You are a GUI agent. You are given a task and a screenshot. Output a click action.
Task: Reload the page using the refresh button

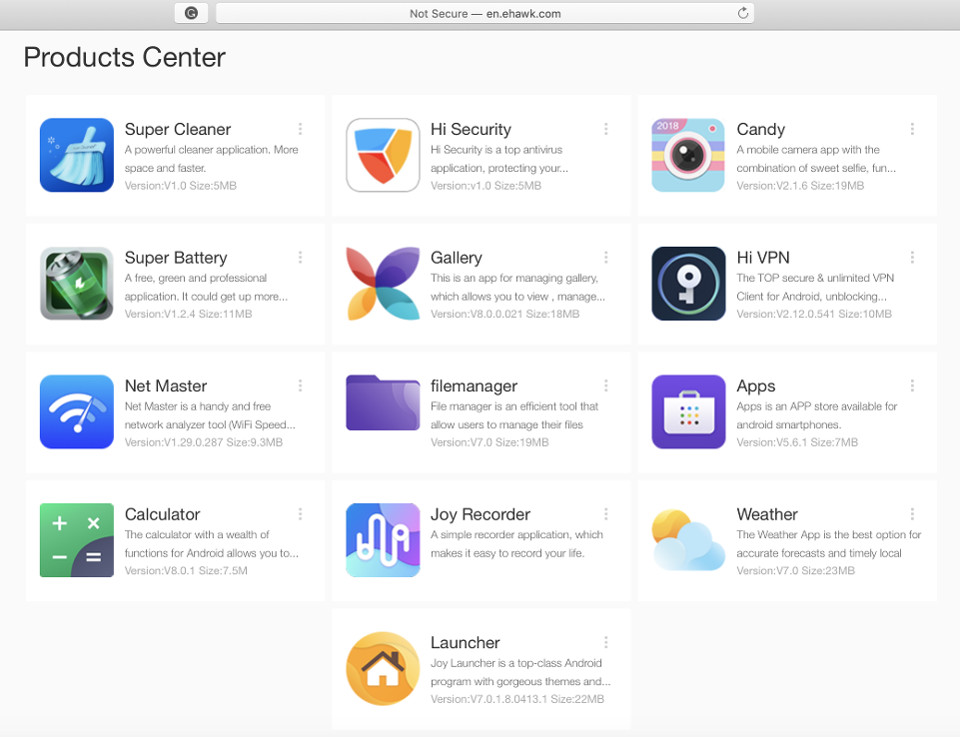pos(743,13)
